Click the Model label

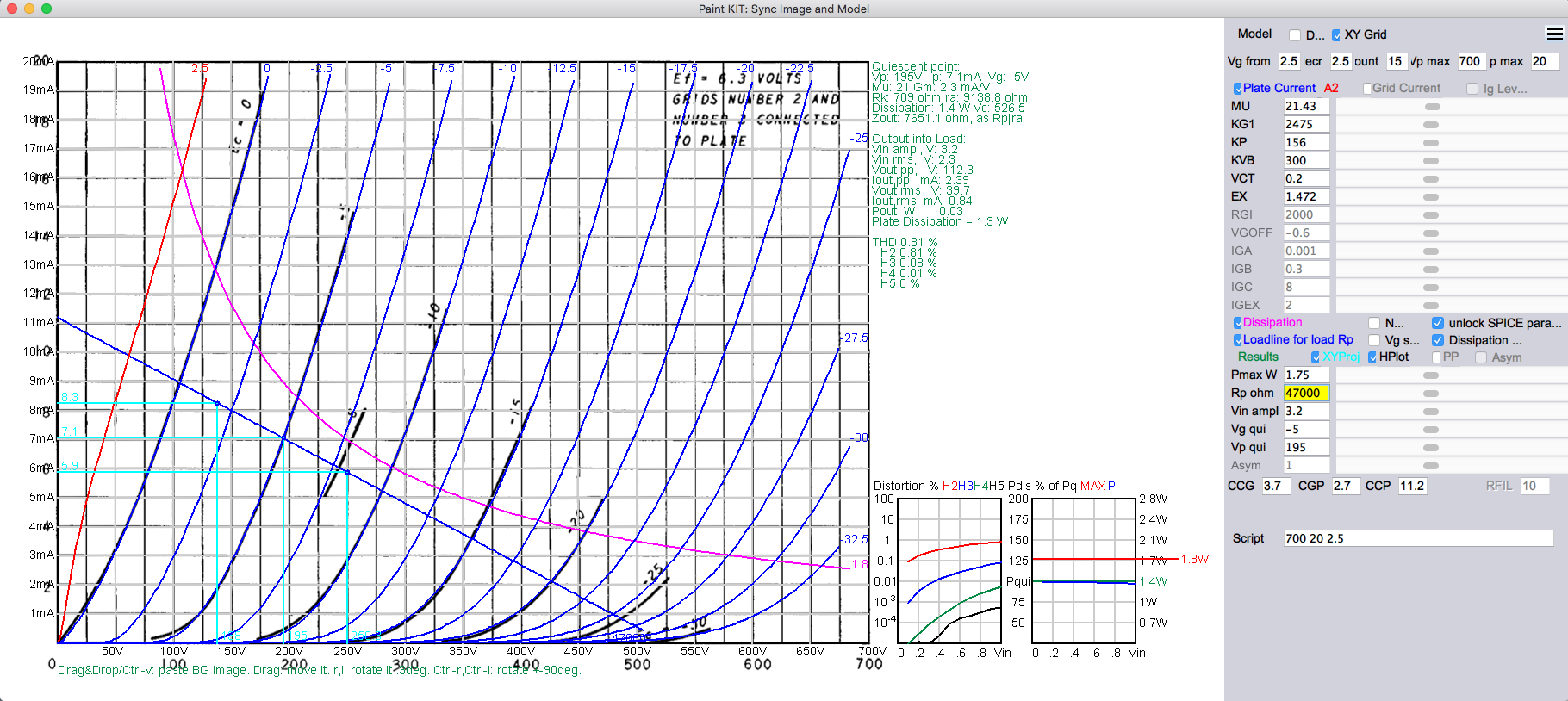pos(1254,34)
